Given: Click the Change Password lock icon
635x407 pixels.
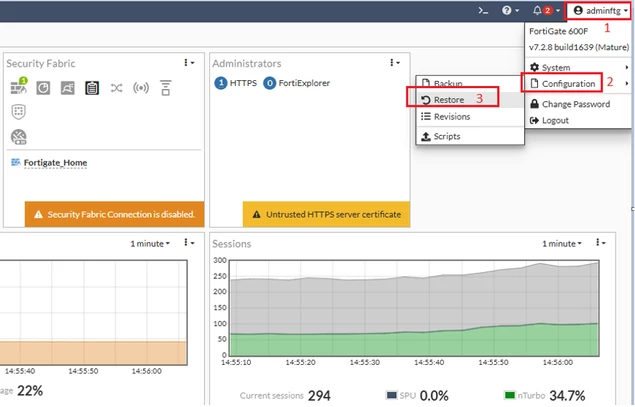Looking at the screenshot, I should (x=535, y=104).
